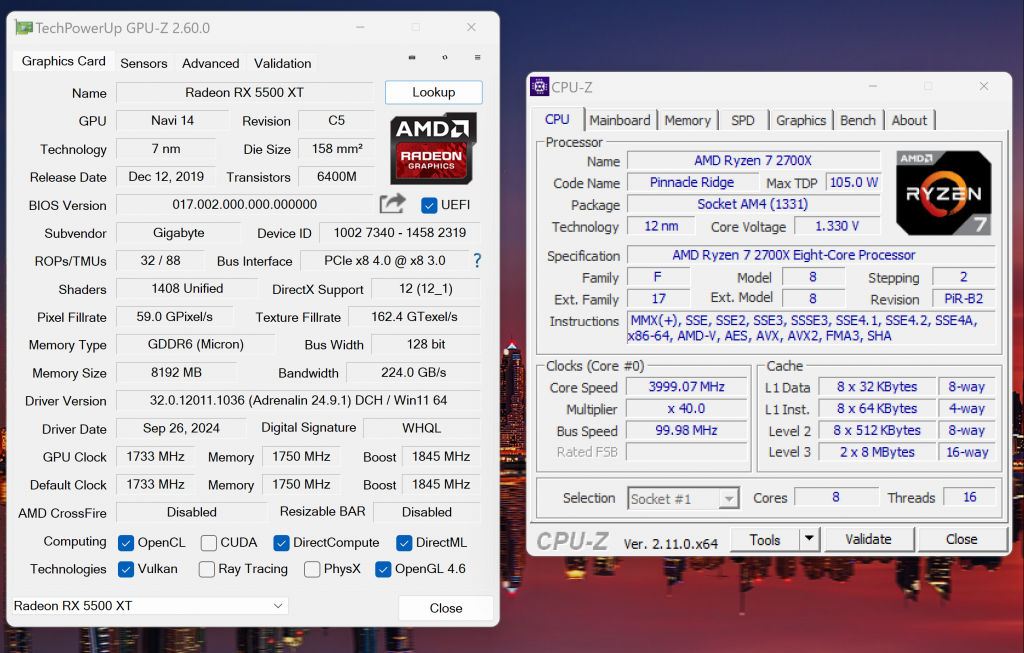The image size is (1024, 653).
Task: Open the Socket #1 selection dropdown
Action: point(683,499)
